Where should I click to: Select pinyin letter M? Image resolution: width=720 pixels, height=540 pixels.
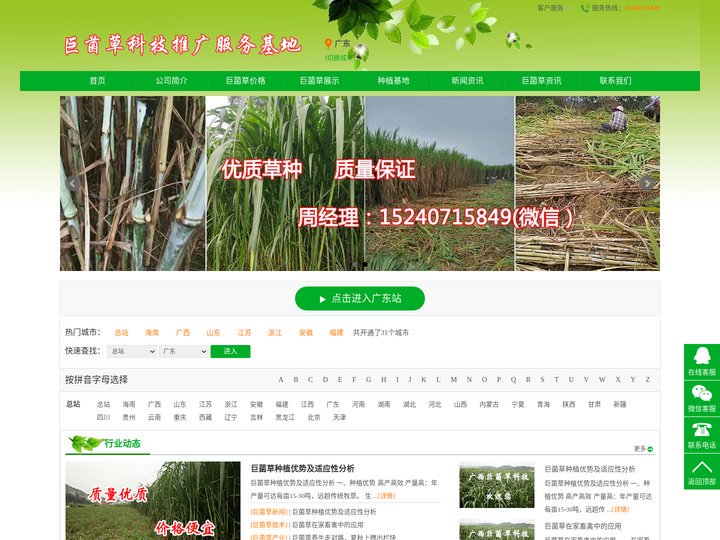[x=454, y=380]
